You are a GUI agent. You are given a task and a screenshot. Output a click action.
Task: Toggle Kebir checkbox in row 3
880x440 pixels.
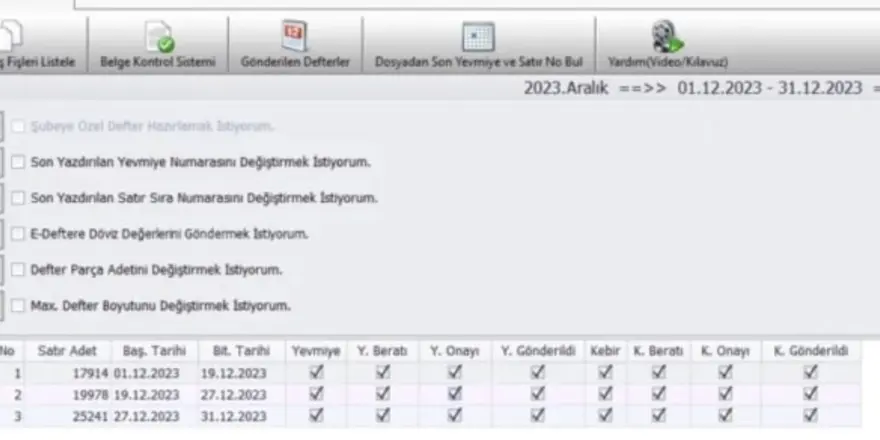click(x=605, y=415)
